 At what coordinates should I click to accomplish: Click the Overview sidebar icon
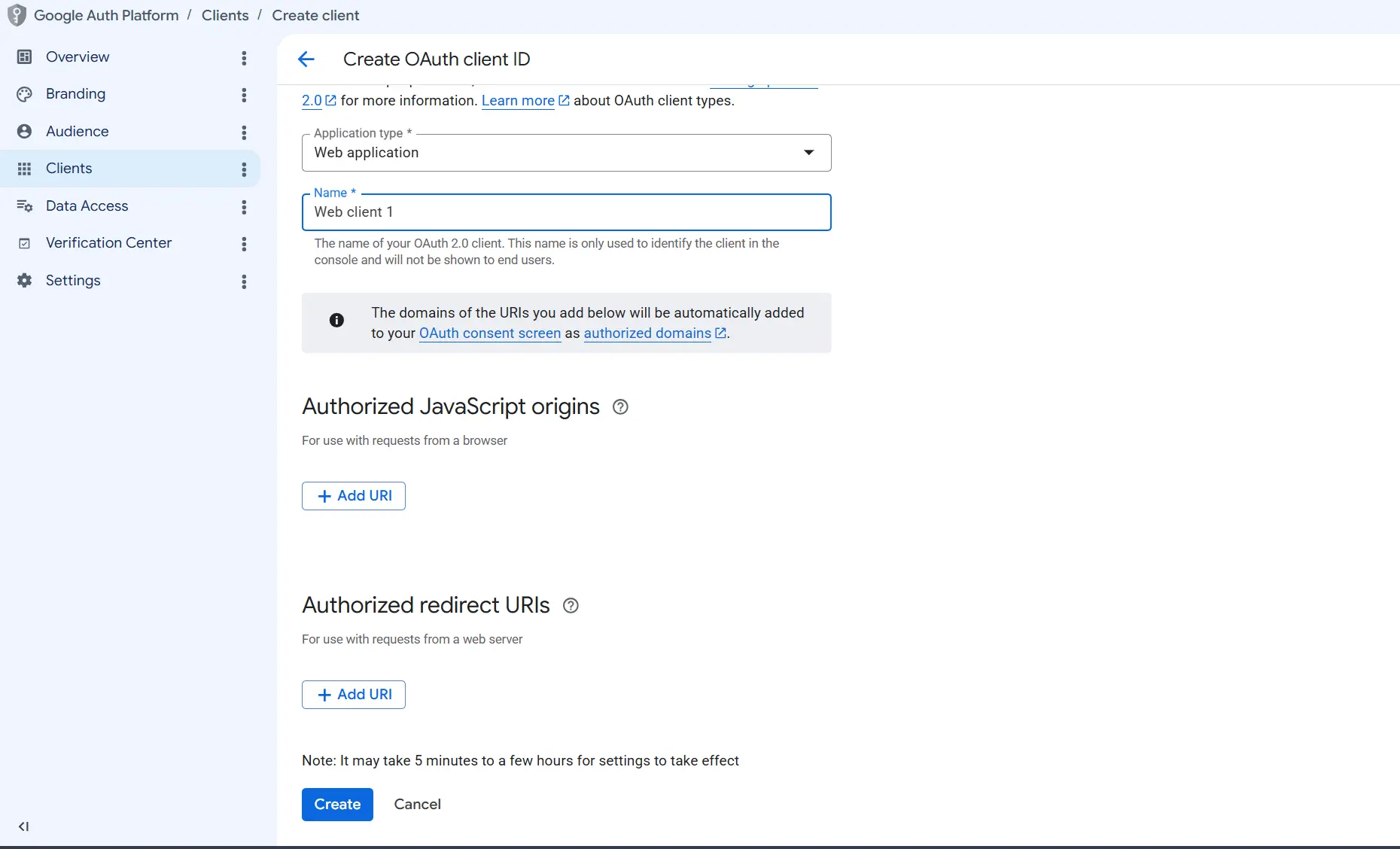[x=24, y=57]
